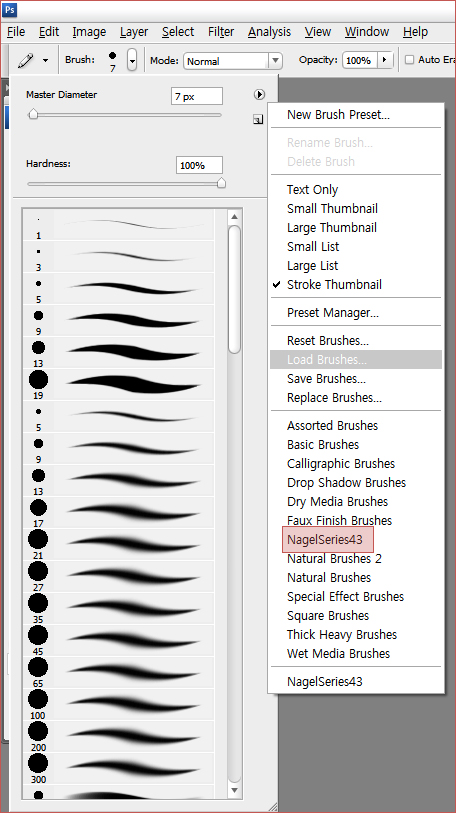Open the Layer menu

click(x=134, y=32)
